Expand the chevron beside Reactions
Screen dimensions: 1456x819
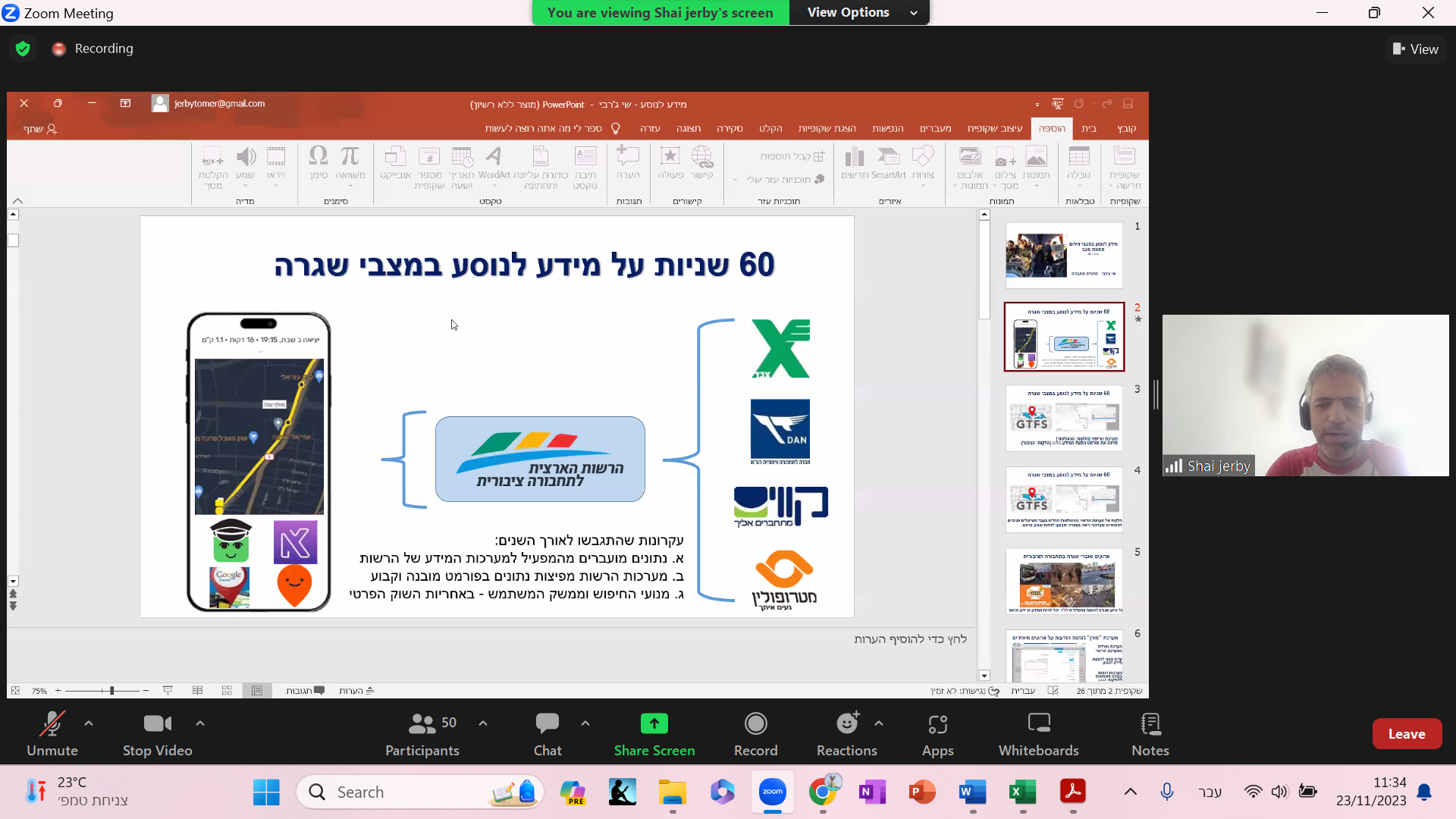879,723
